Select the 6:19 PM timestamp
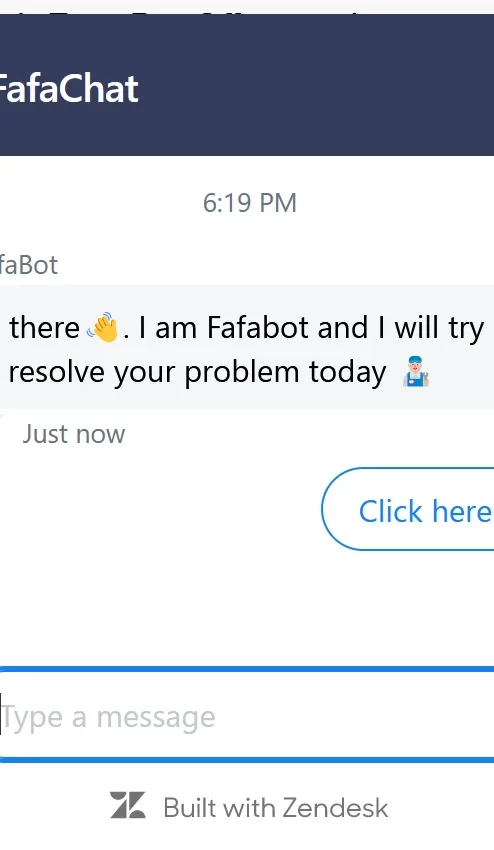Viewport: 494px width, 850px height. (x=249, y=203)
